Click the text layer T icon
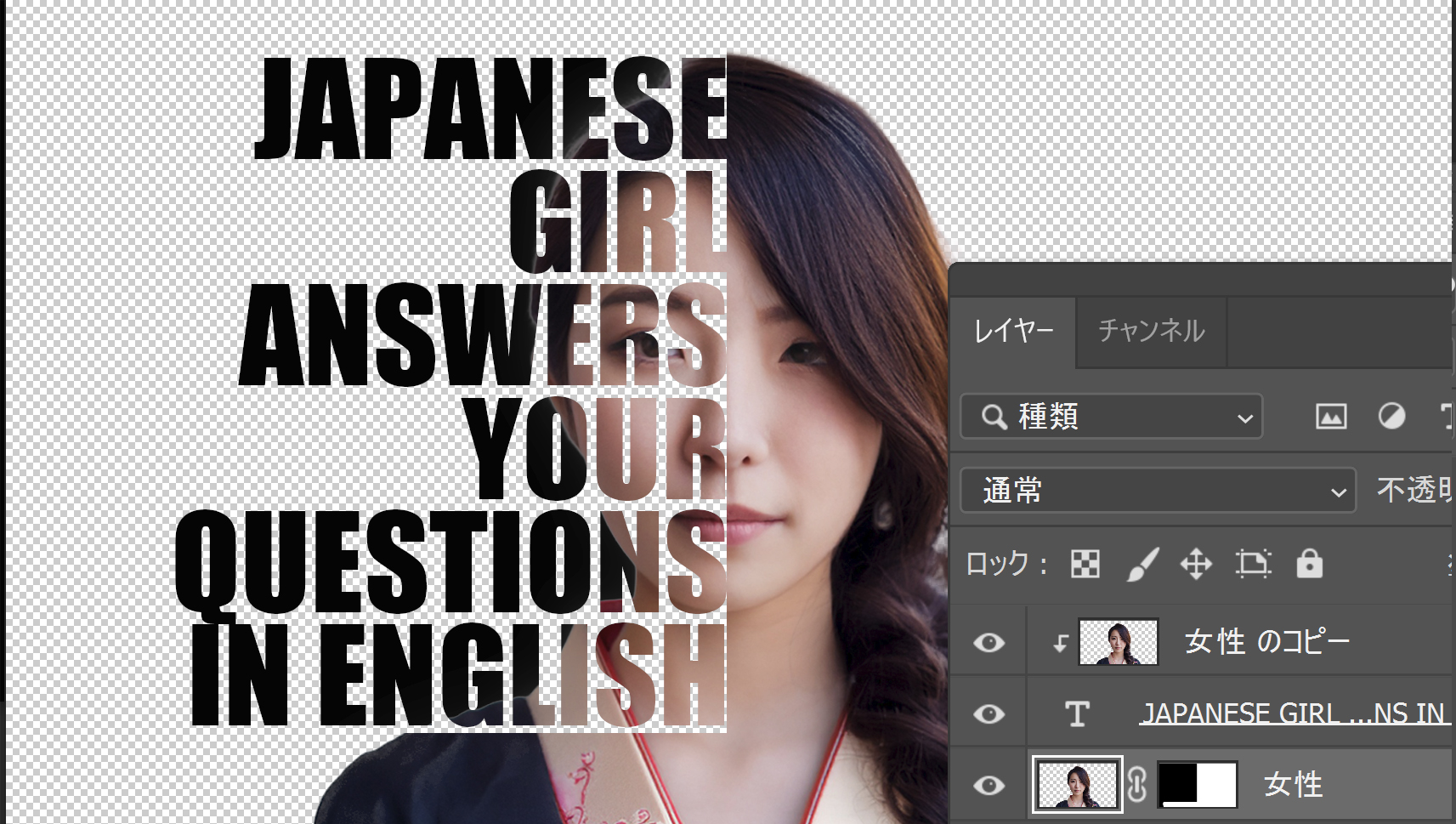This screenshot has height=824, width=1456. pos(1077,713)
